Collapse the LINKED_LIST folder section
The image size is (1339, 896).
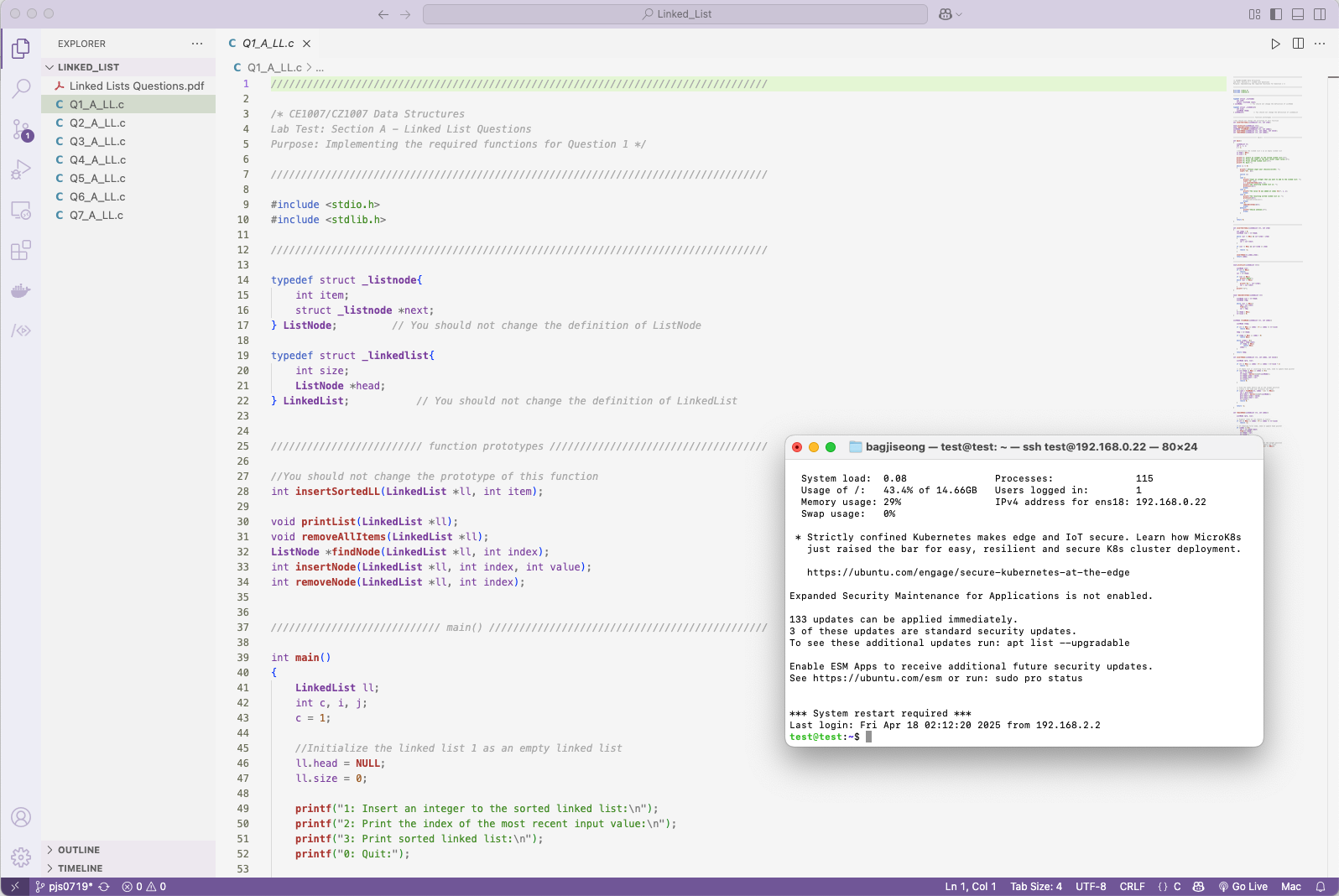(128, 67)
